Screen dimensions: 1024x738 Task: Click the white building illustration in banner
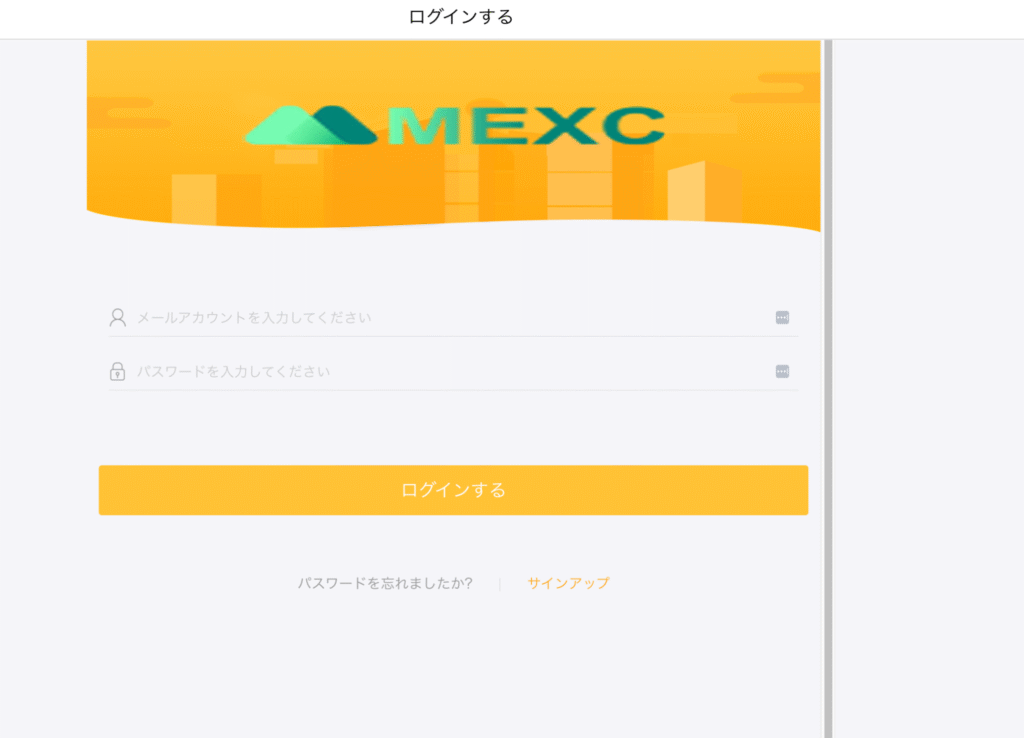point(687,190)
